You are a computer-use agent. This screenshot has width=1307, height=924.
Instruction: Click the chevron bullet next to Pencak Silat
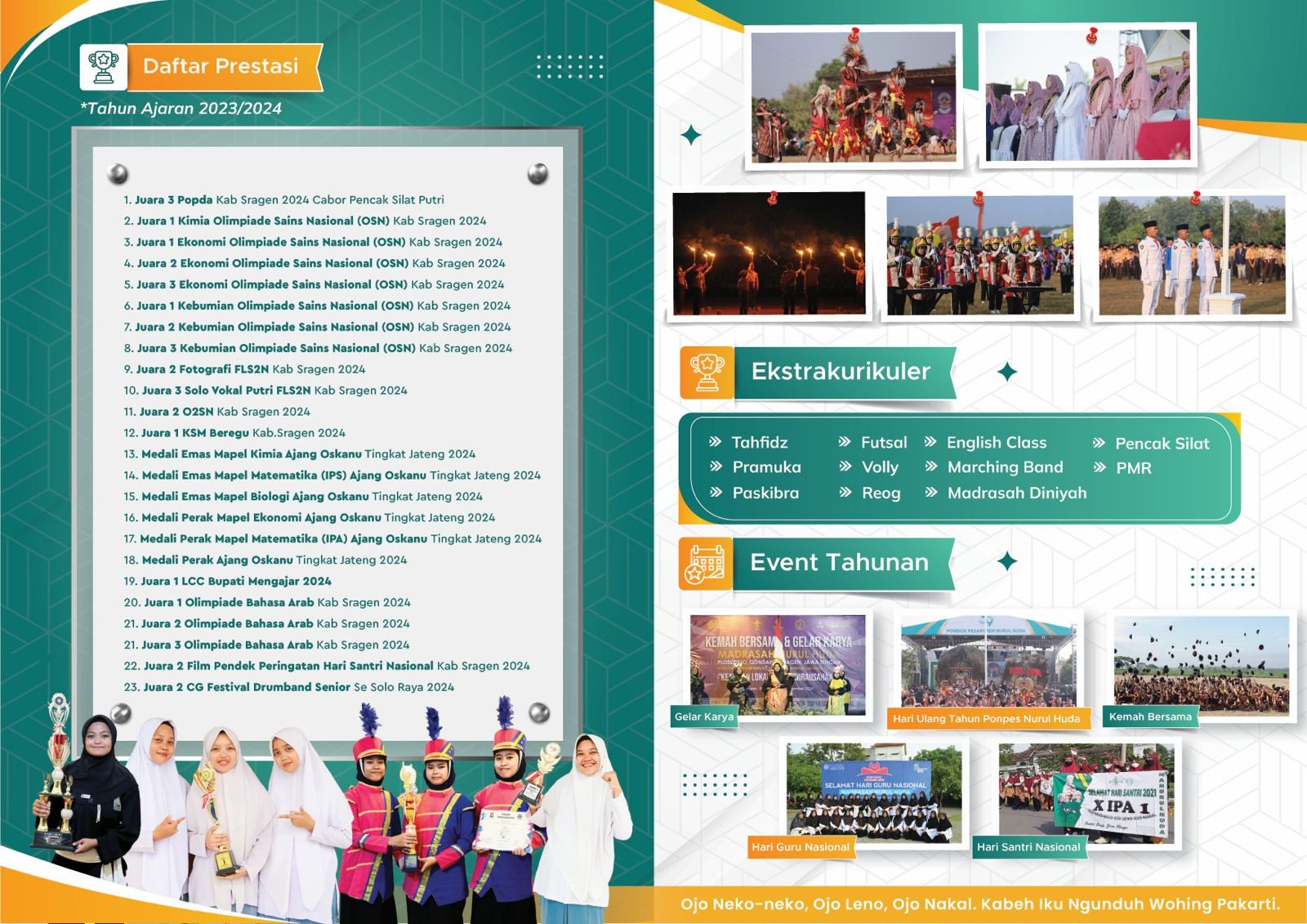pos(1100,444)
